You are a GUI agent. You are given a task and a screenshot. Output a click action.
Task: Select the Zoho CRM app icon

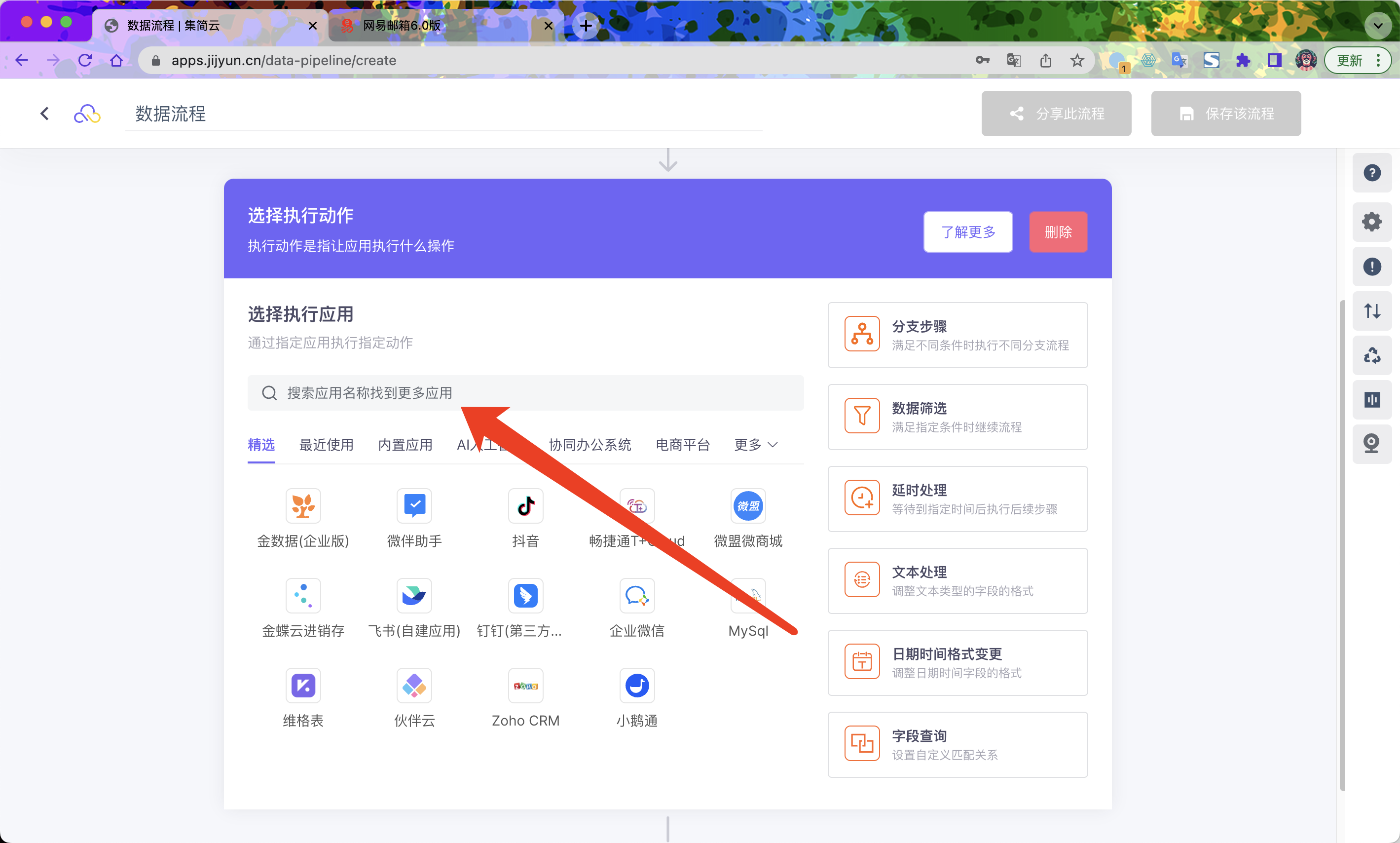(525, 685)
